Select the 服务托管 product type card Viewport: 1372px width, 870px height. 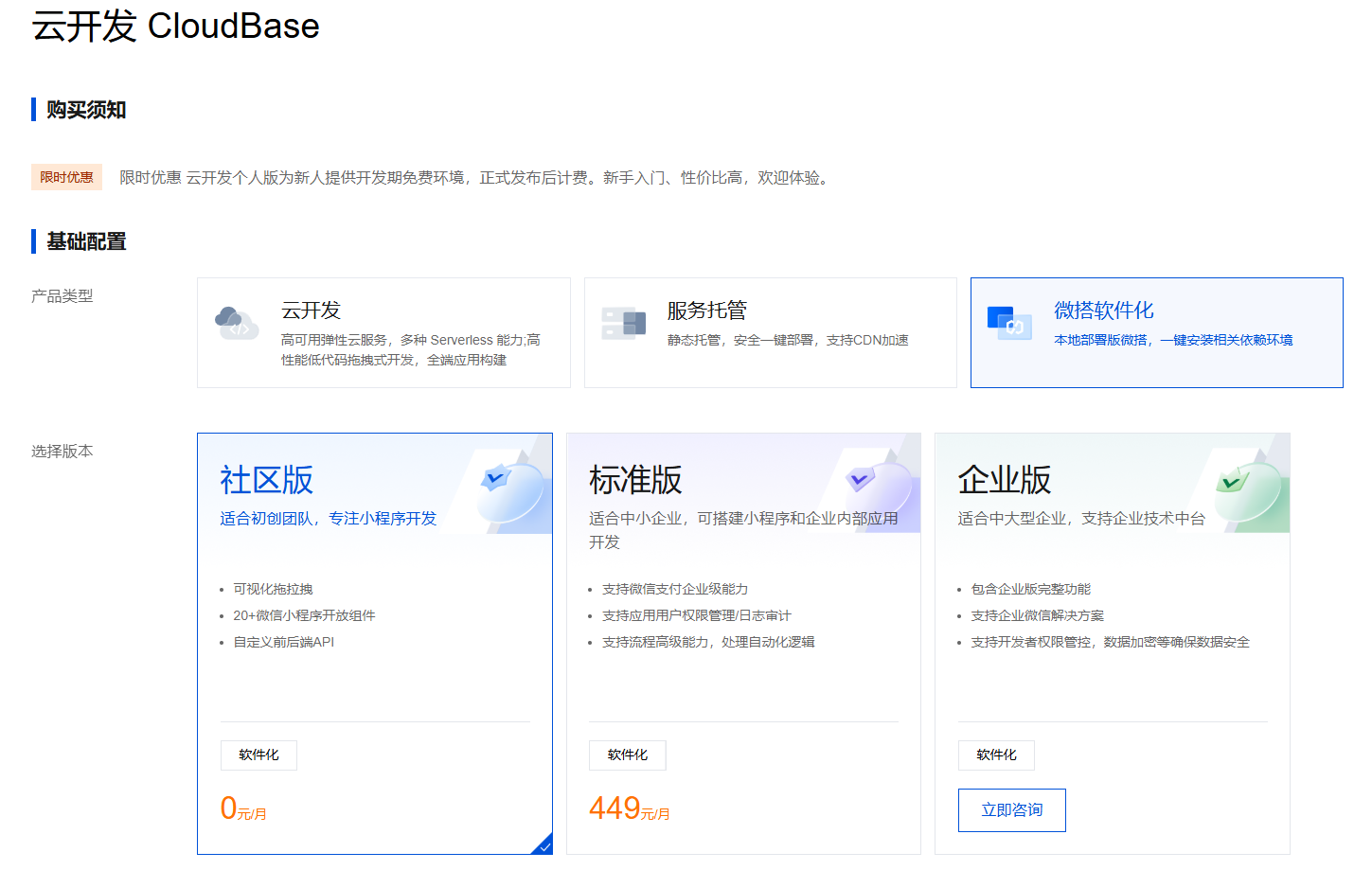coord(771,332)
